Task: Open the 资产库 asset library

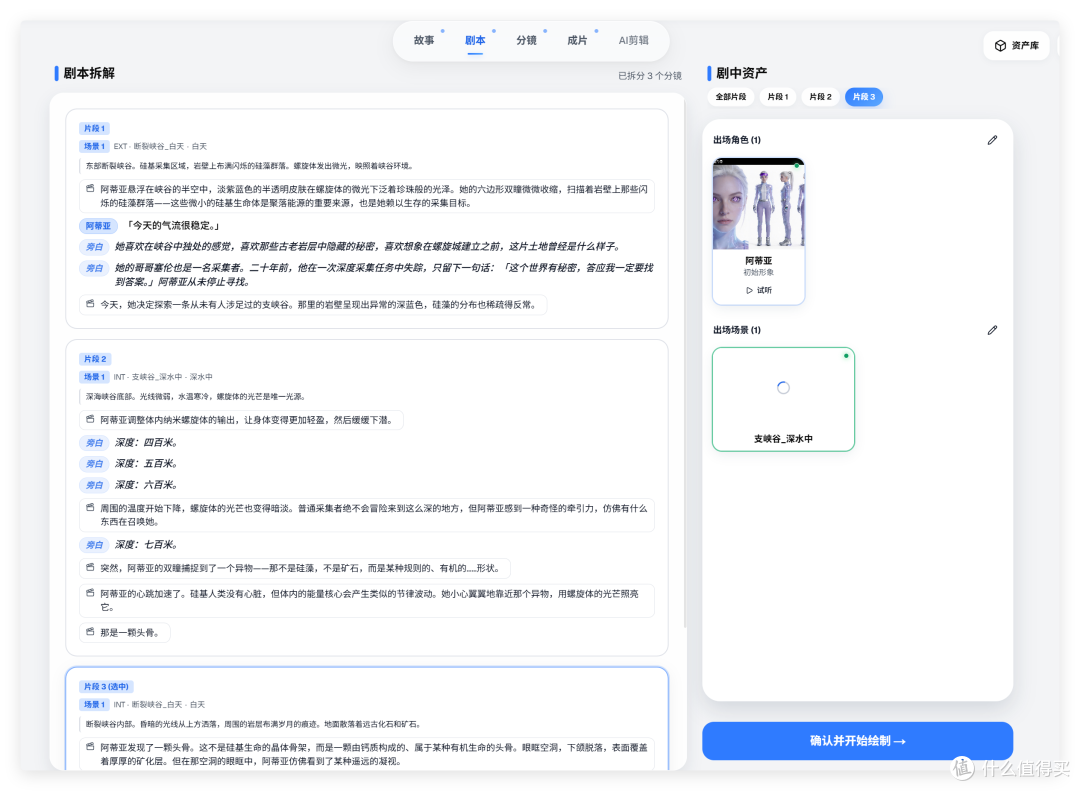Action: [x=1016, y=45]
